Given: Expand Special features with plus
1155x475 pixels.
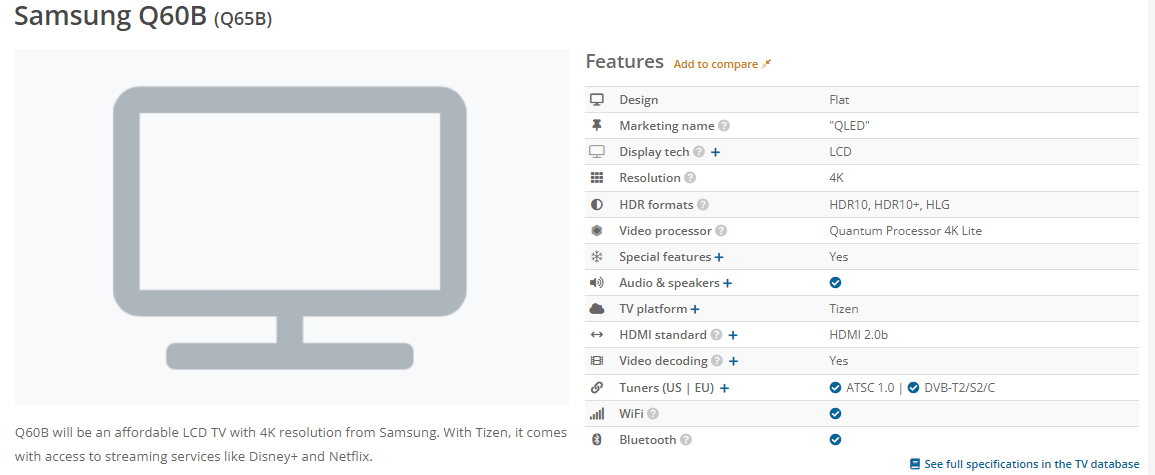Looking at the screenshot, I should 719,257.
